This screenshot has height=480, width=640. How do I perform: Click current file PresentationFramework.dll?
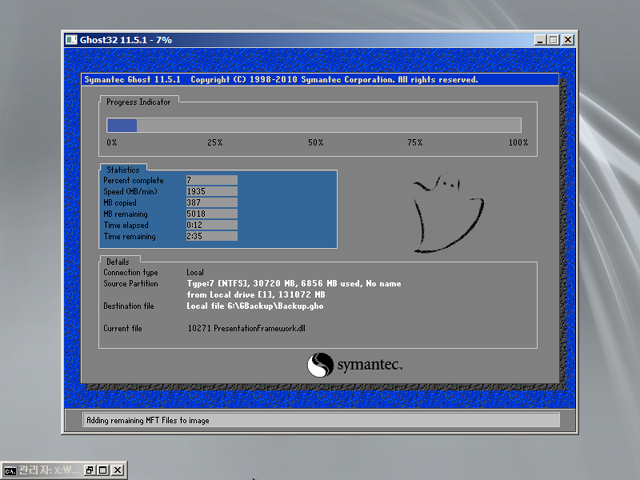pos(247,328)
